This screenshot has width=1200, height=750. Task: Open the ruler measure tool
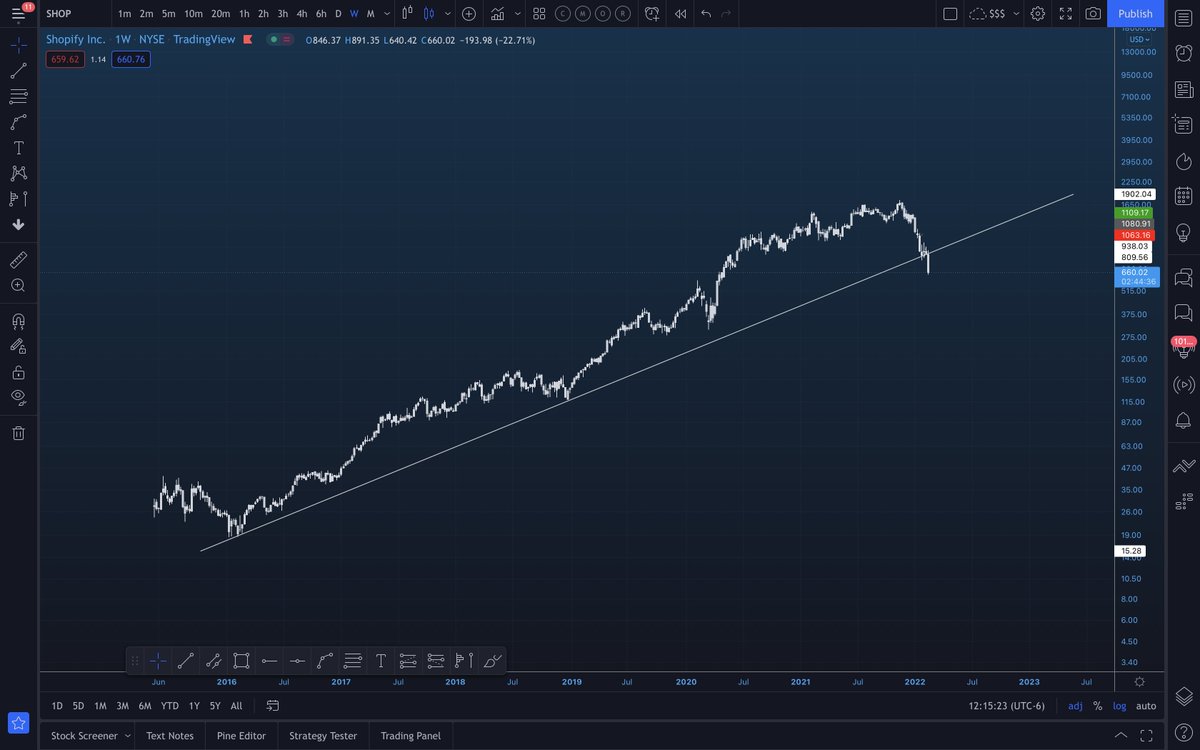click(18, 260)
